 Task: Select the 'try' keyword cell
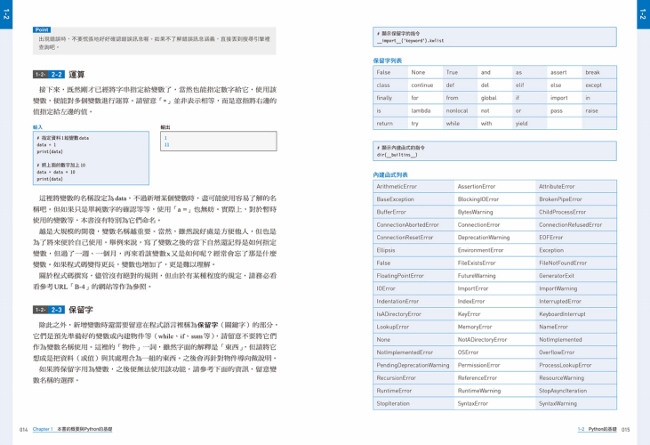[425, 124]
